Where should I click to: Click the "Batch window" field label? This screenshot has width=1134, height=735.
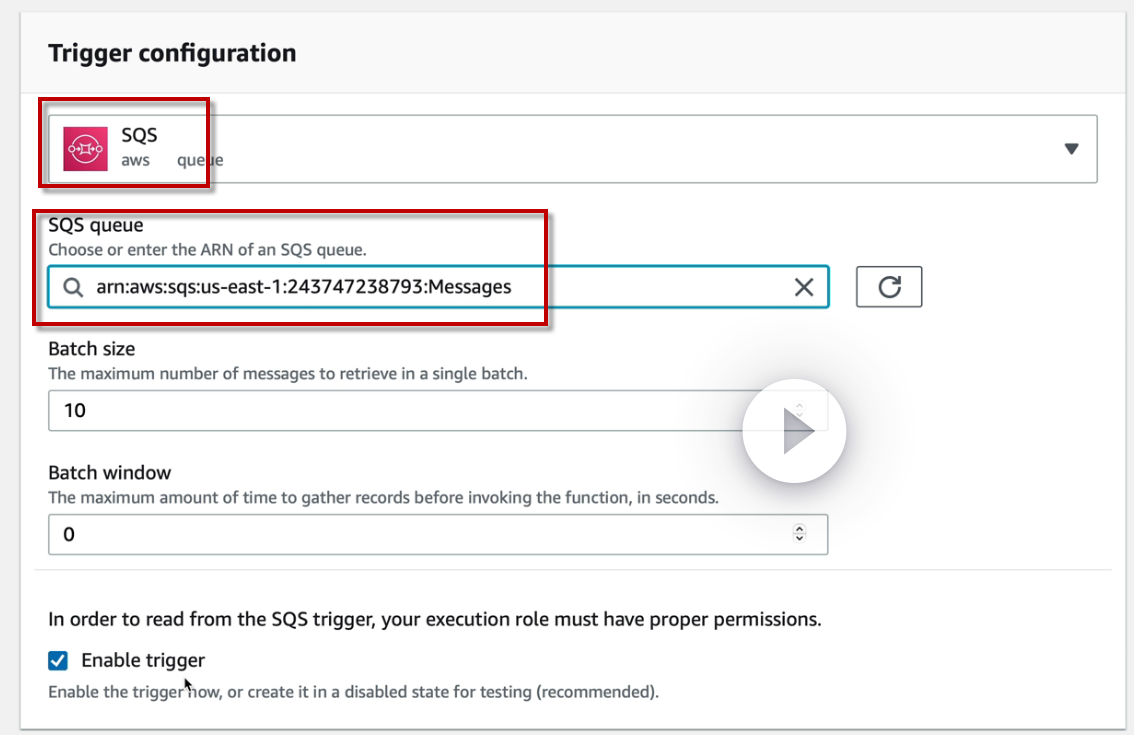click(x=110, y=472)
